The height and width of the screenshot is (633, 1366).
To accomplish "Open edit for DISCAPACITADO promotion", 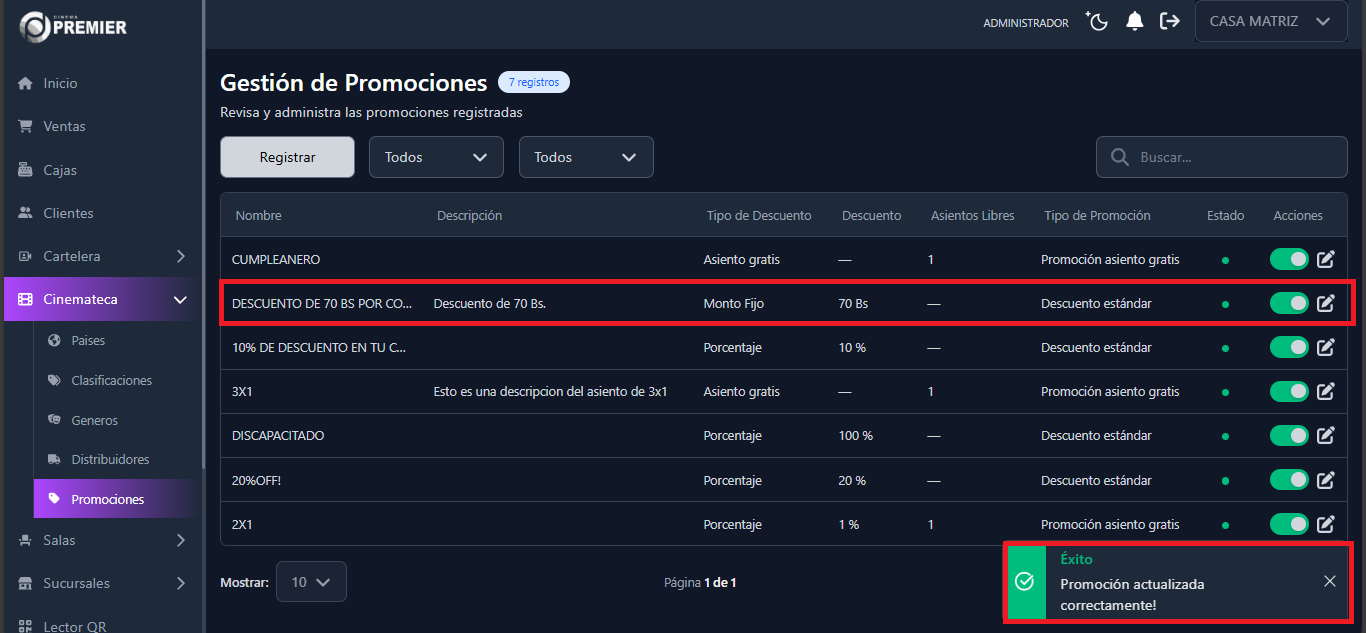I will click(x=1325, y=436).
